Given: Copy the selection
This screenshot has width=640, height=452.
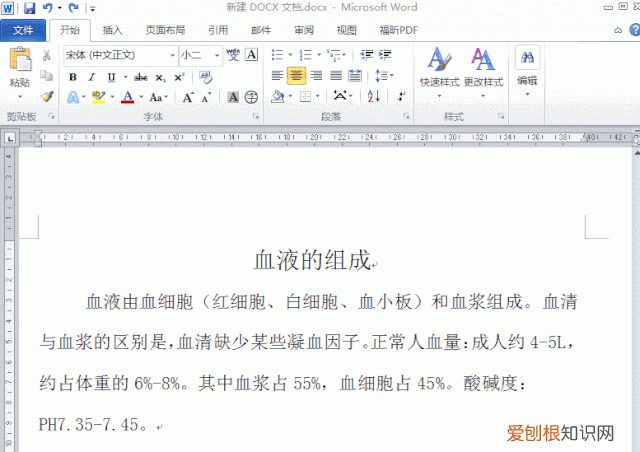Looking at the screenshot, I should (x=47, y=76).
